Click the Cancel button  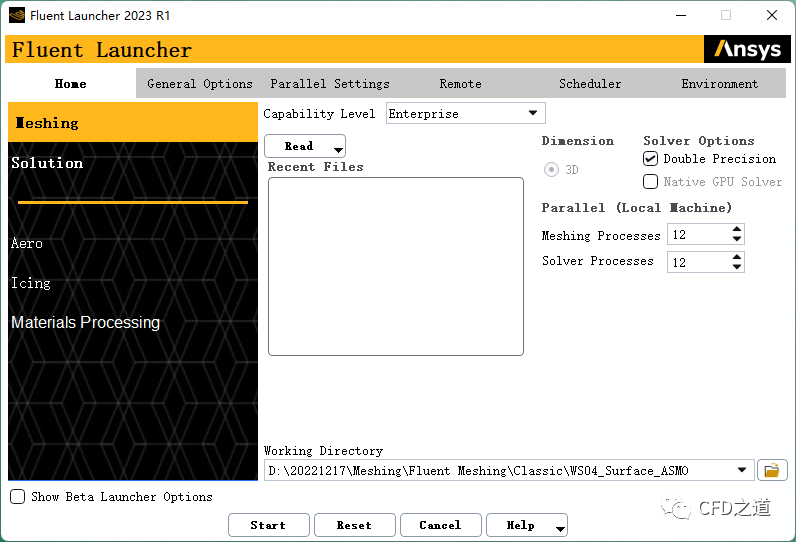[441, 525]
